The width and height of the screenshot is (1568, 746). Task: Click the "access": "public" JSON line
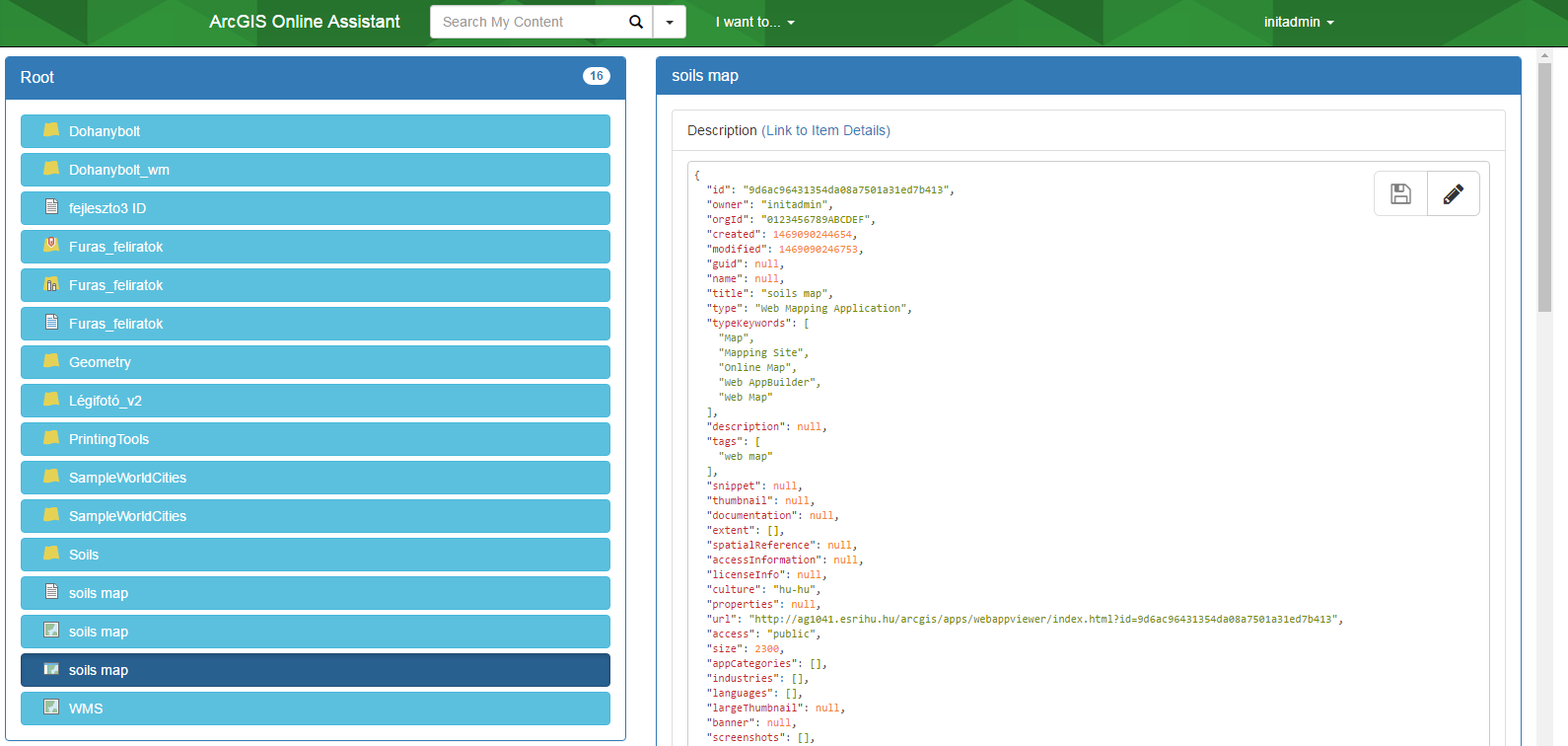762,634
